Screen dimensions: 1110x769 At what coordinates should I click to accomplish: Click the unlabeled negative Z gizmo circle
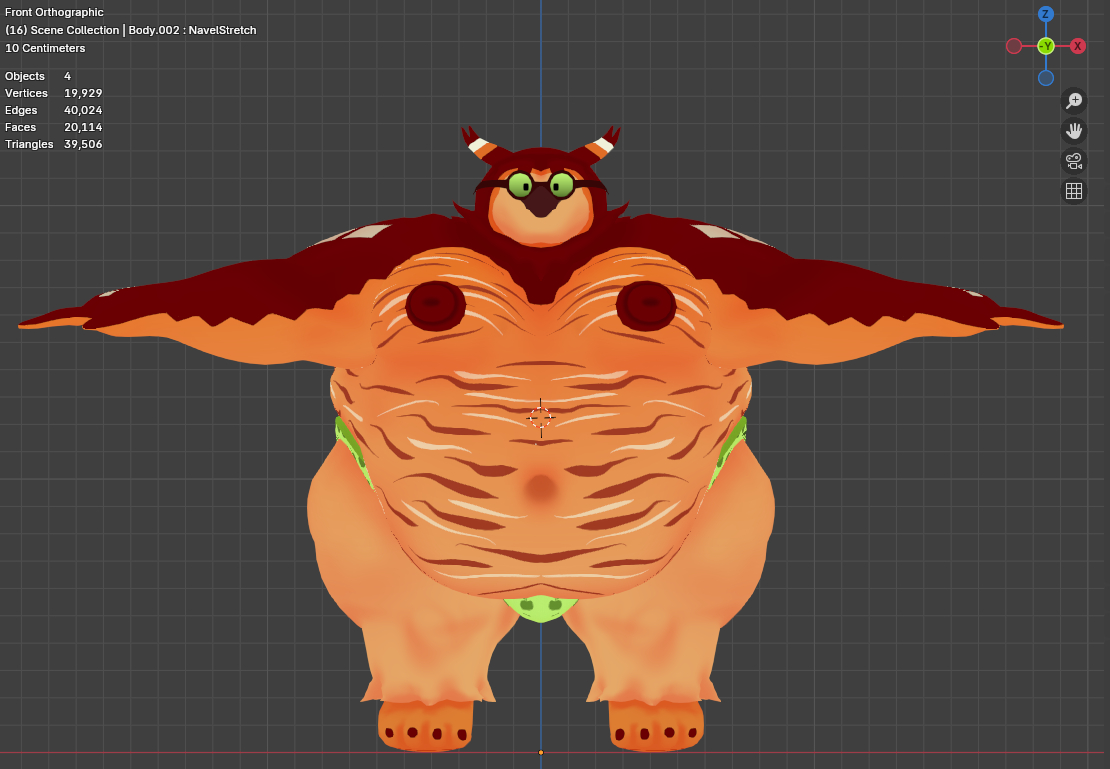1046,78
